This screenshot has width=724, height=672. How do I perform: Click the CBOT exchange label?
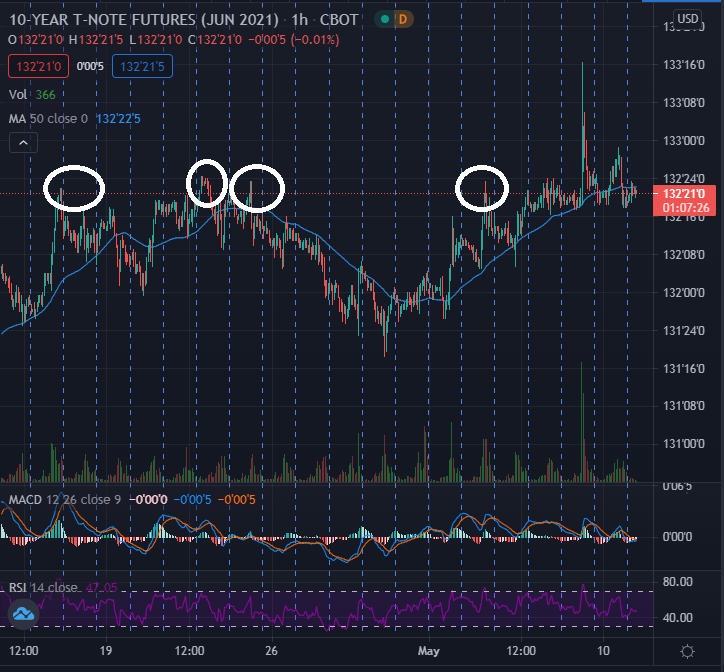(x=339, y=20)
